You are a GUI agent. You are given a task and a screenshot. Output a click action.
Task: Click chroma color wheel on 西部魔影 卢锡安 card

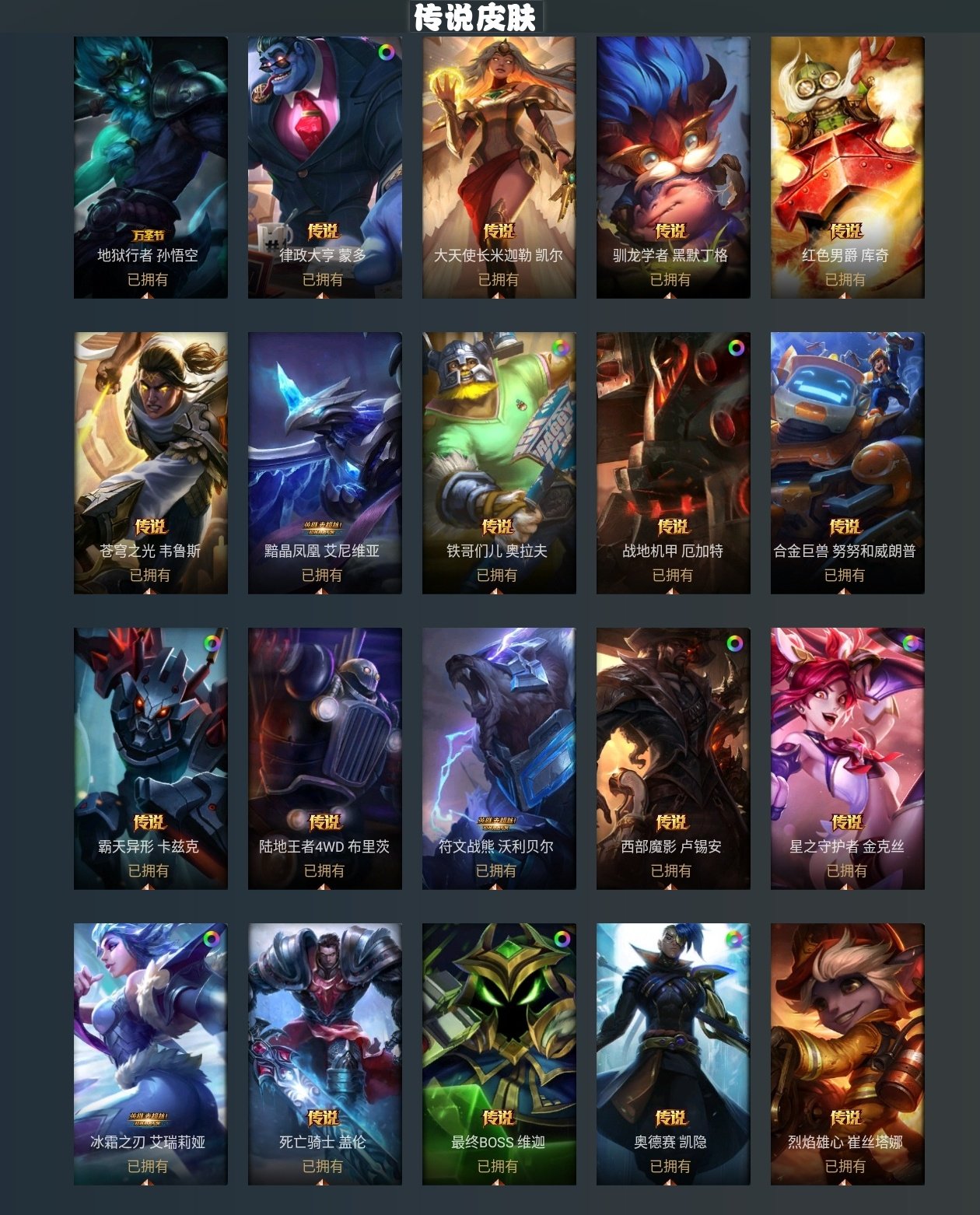[735, 643]
